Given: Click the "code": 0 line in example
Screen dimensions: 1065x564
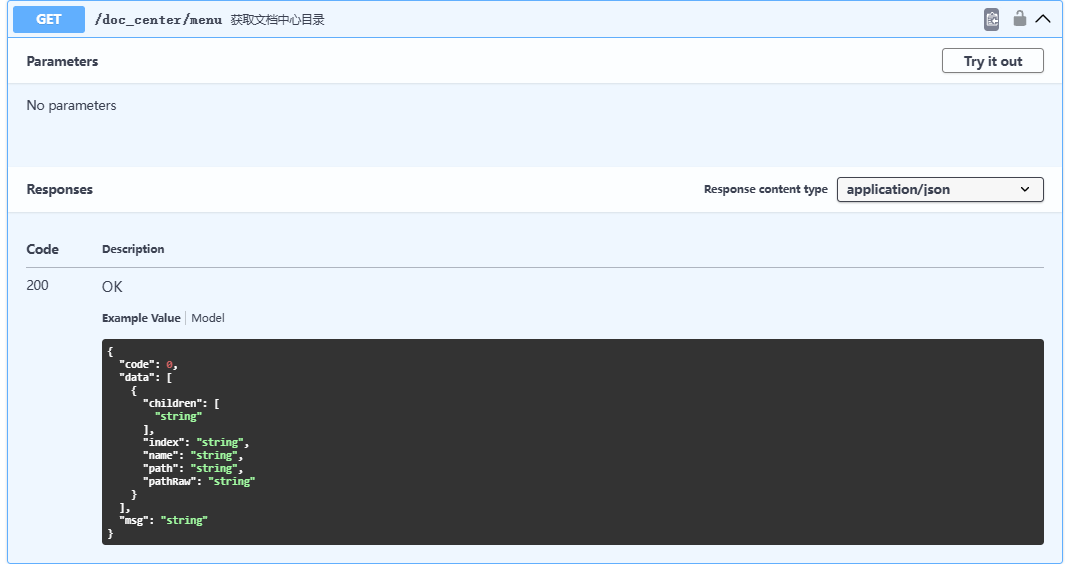Looking at the screenshot, I should pos(148,365).
